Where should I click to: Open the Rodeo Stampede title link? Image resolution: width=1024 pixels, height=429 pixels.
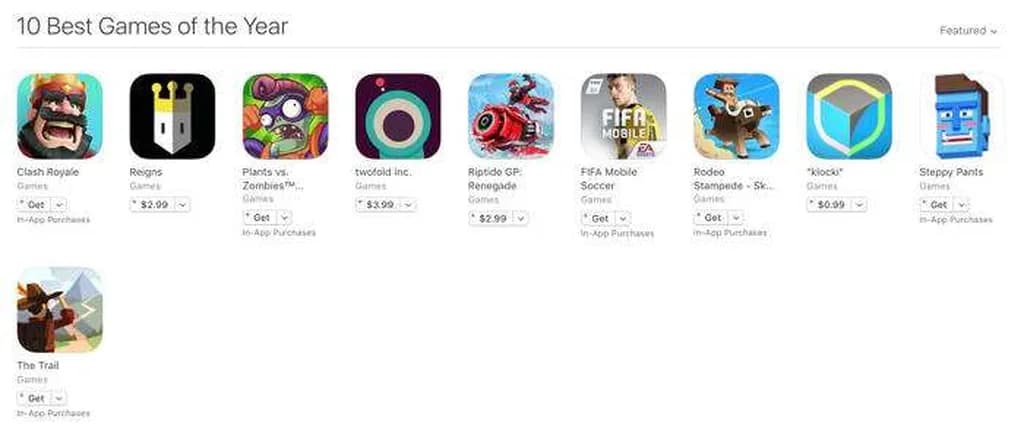tap(734, 179)
